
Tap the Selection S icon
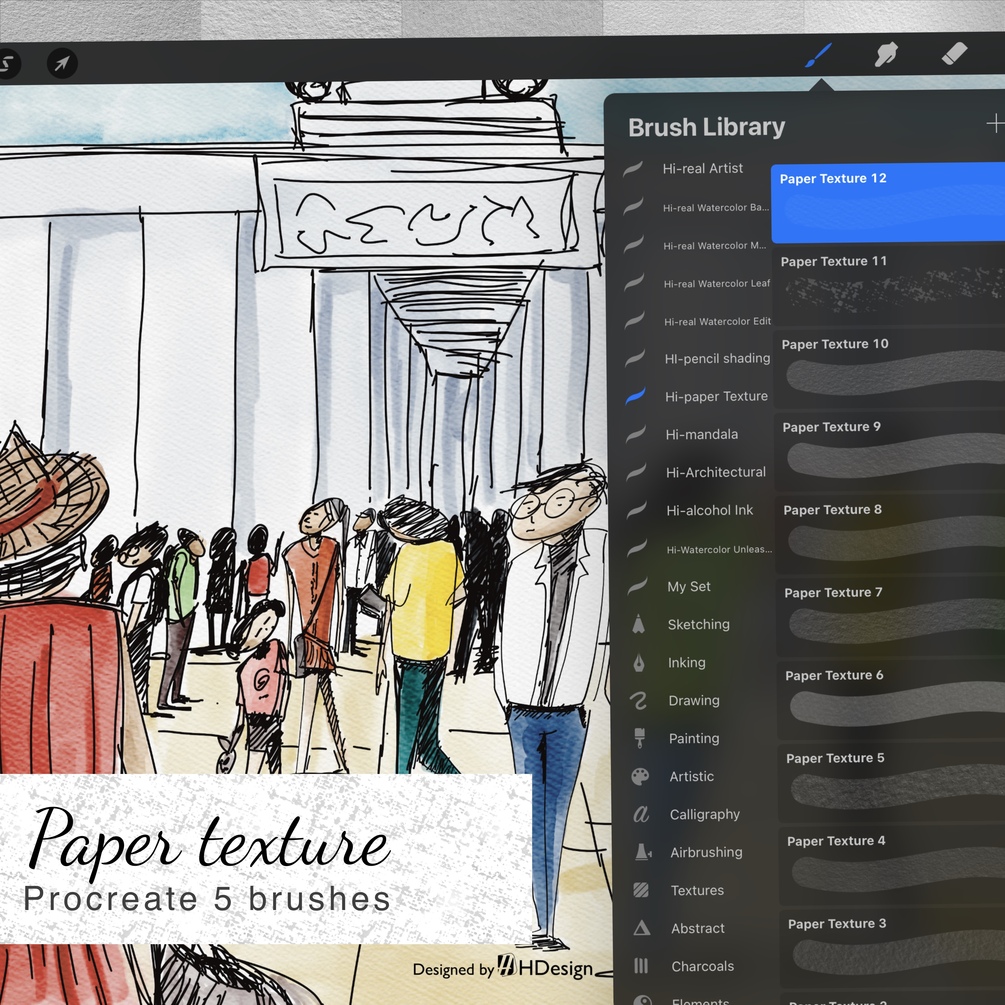[8, 64]
